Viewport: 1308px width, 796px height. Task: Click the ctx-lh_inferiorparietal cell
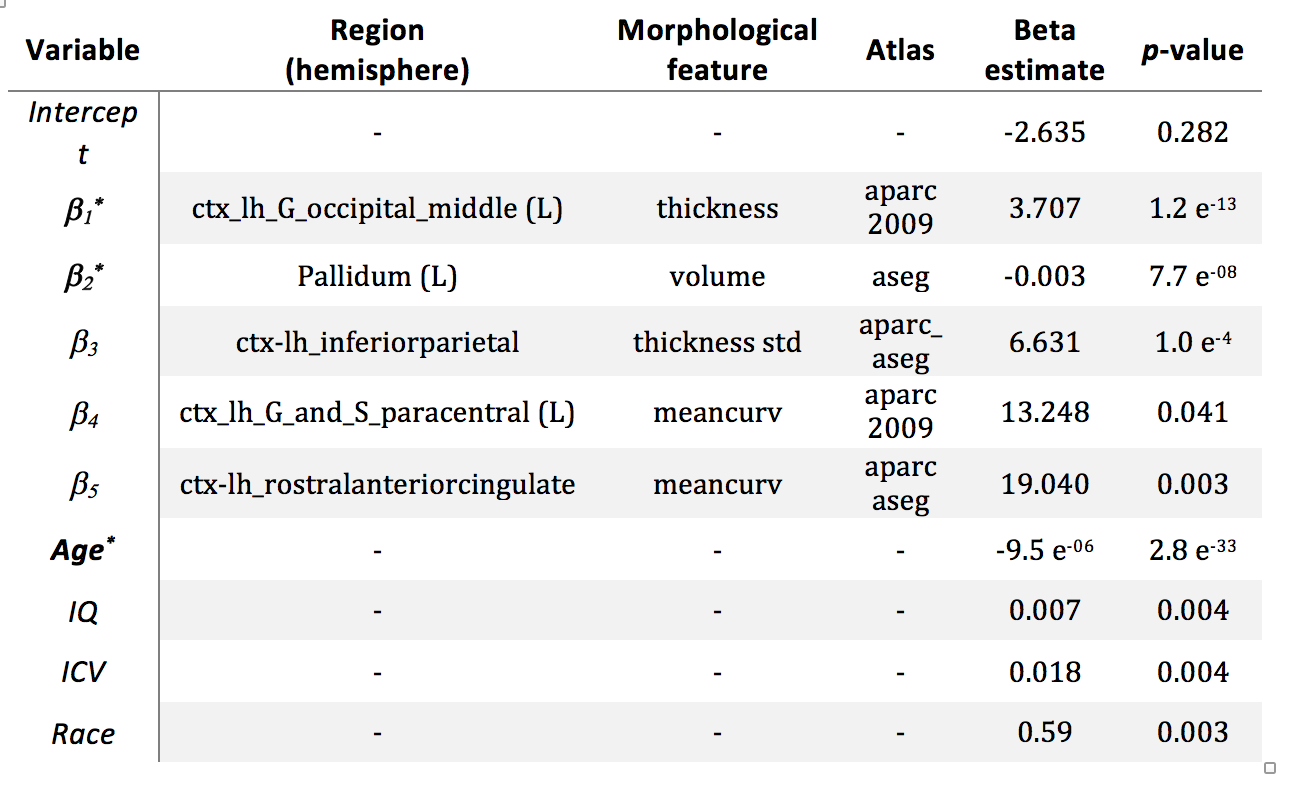(377, 343)
